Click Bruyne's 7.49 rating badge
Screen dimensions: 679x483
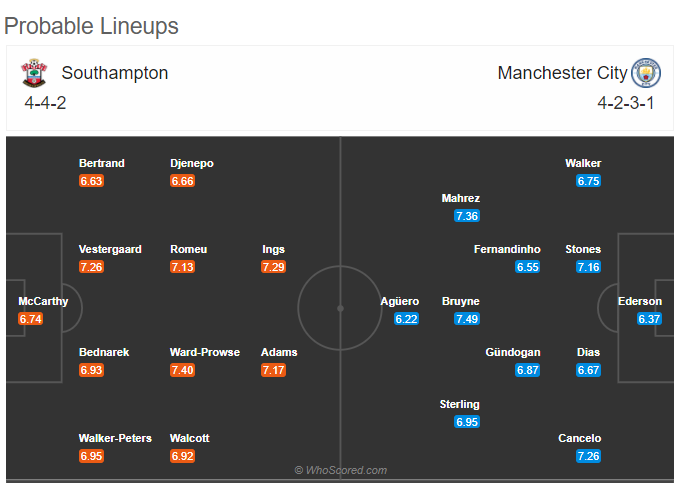(x=467, y=319)
